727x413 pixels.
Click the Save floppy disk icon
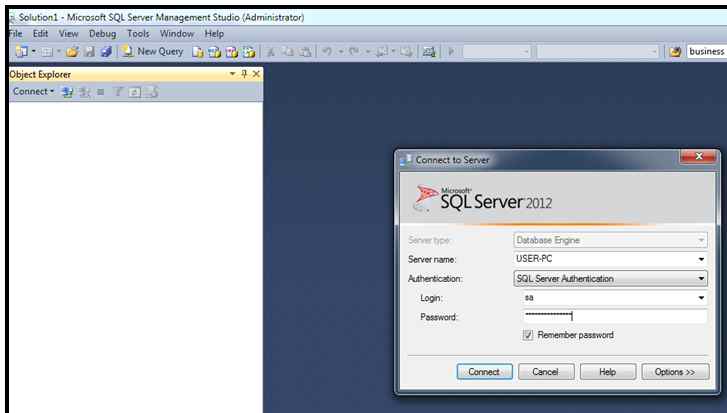coord(89,51)
